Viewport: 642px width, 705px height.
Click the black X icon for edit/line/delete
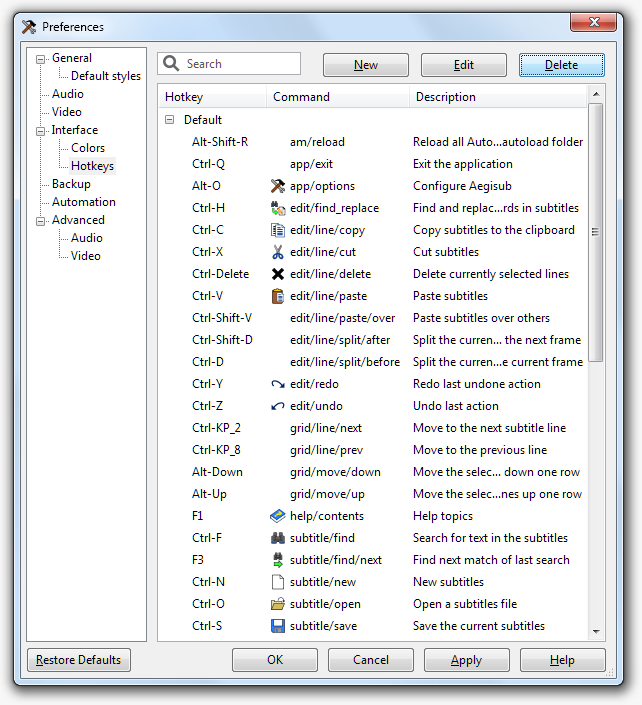tap(278, 274)
